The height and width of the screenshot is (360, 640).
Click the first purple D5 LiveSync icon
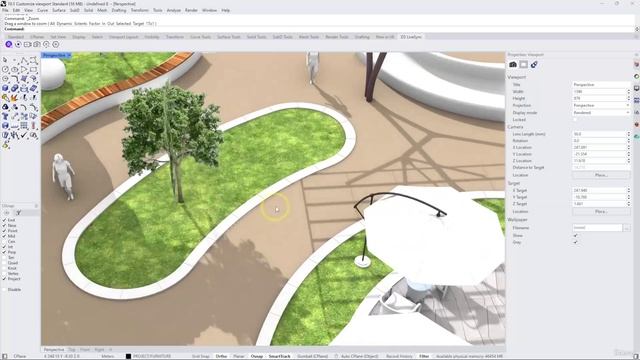(x=9, y=44)
